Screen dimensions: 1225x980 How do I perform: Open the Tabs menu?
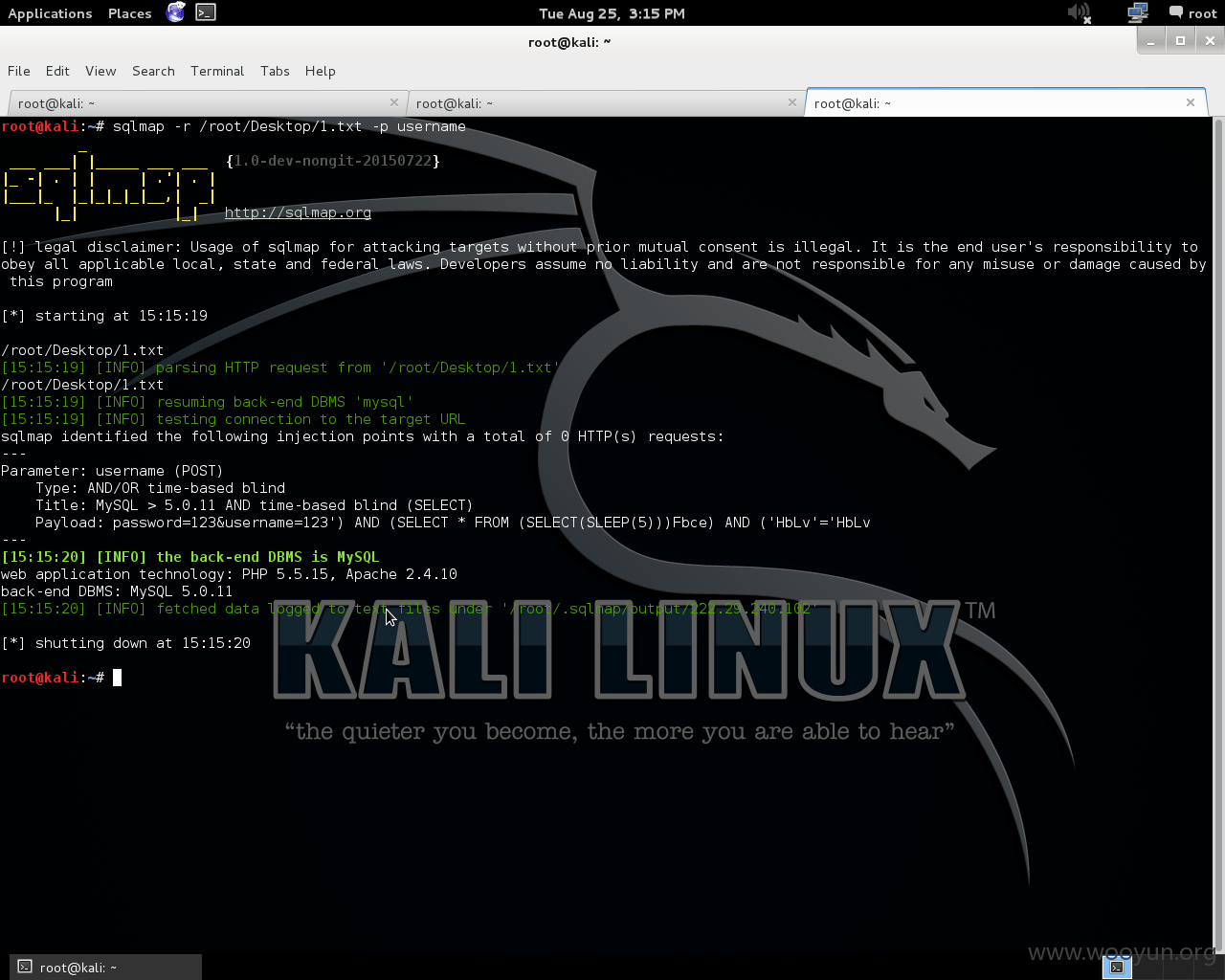275,71
